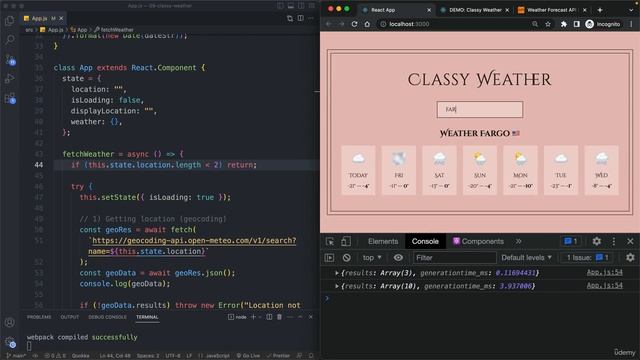This screenshot has width=640, height=360.
Task: Click the main branch in the status bar
Action: click(x=16, y=356)
